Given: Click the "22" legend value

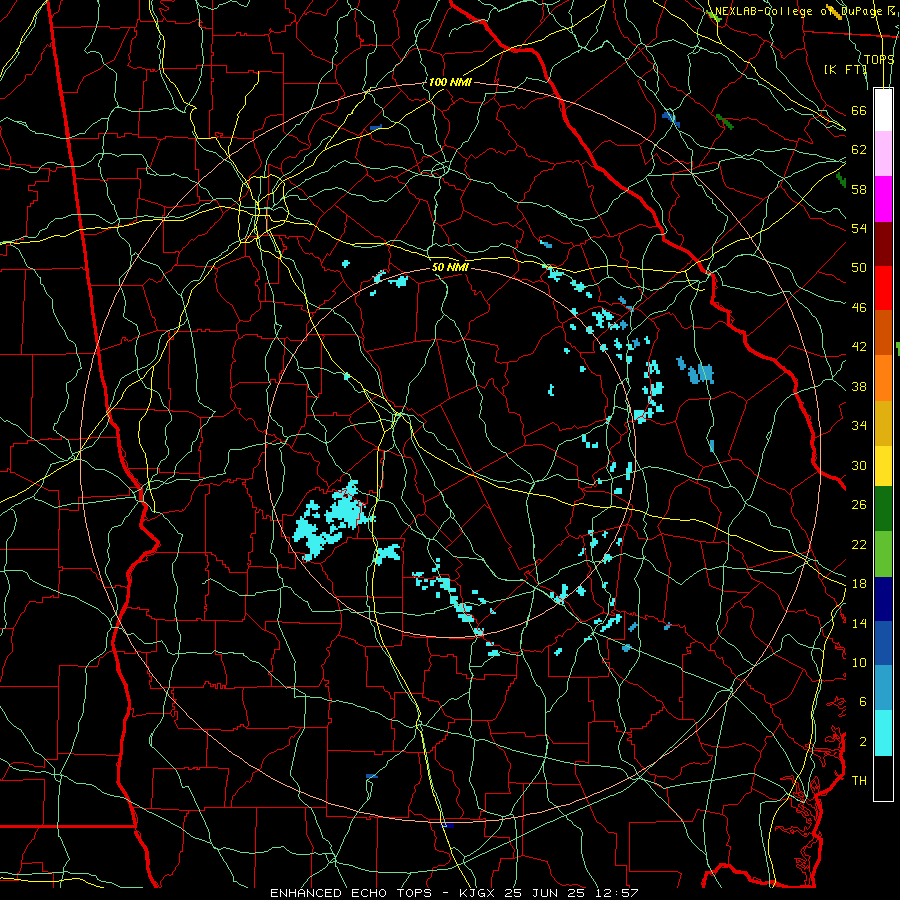Looking at the screenshot, I should click(859, 544).
